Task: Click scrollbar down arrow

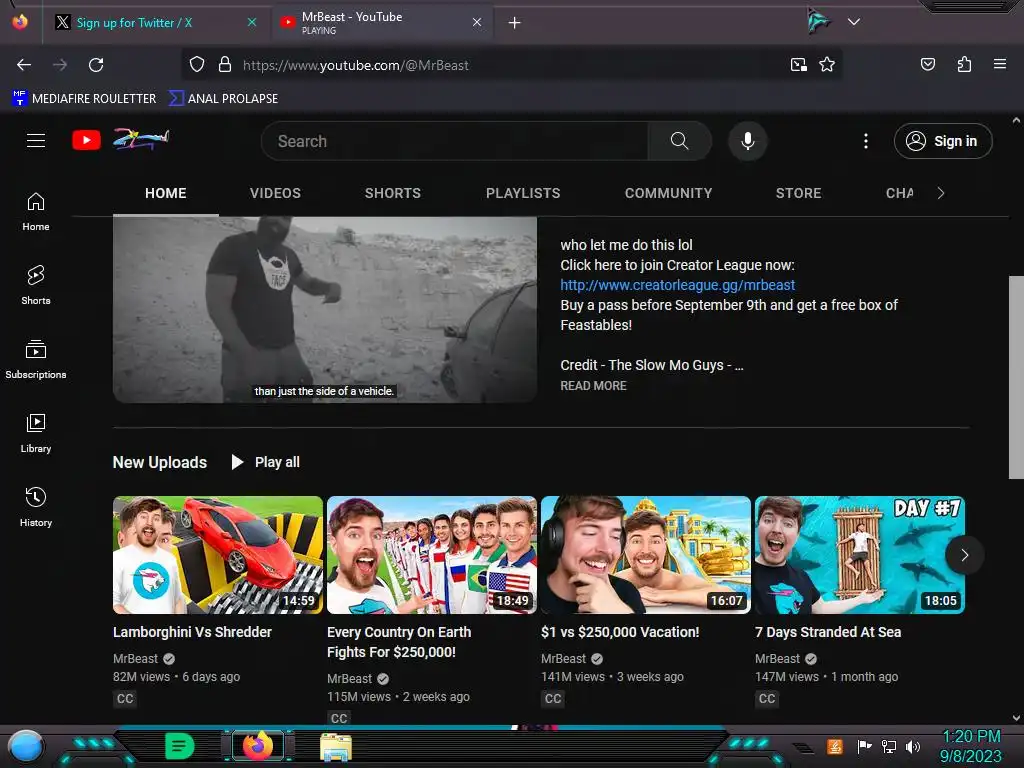Action: pos(1016,718)
